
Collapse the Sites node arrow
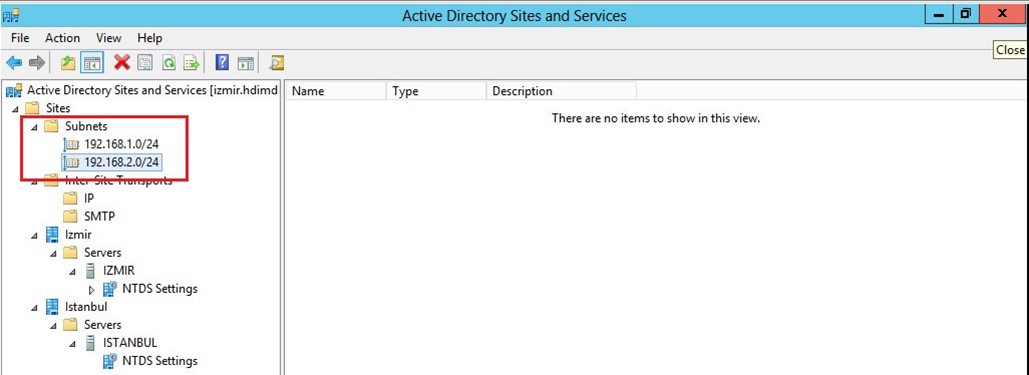click(15, 108)
